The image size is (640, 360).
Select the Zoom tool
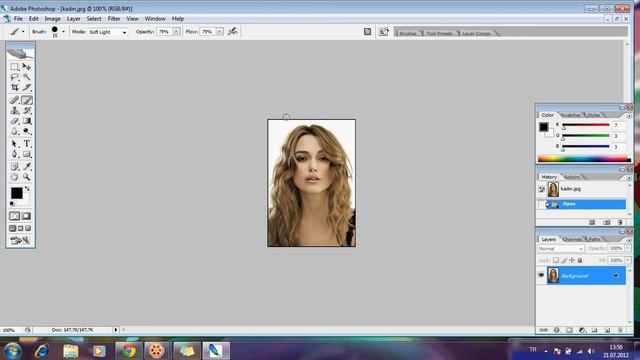tap(27, 177)
